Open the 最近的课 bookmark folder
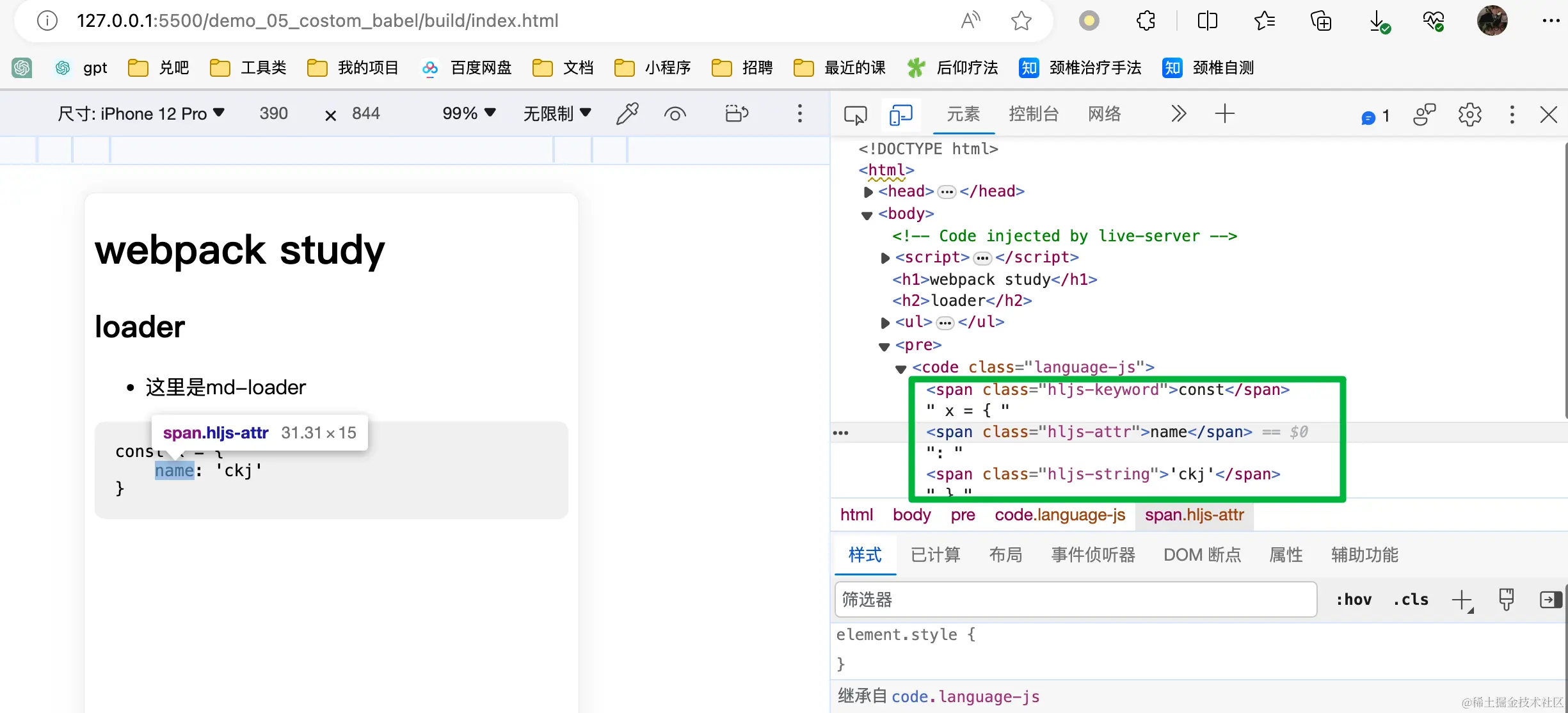 (x=840, y=67)
